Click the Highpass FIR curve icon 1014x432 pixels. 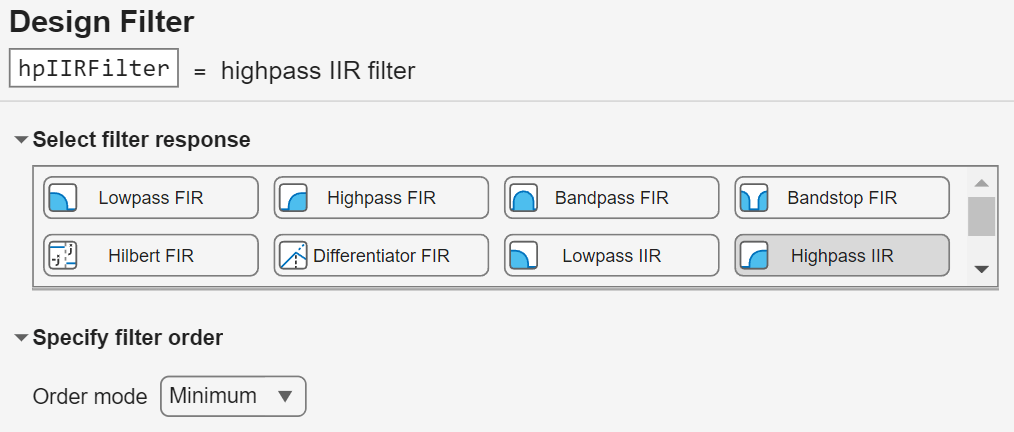click(x=291, y=198)
